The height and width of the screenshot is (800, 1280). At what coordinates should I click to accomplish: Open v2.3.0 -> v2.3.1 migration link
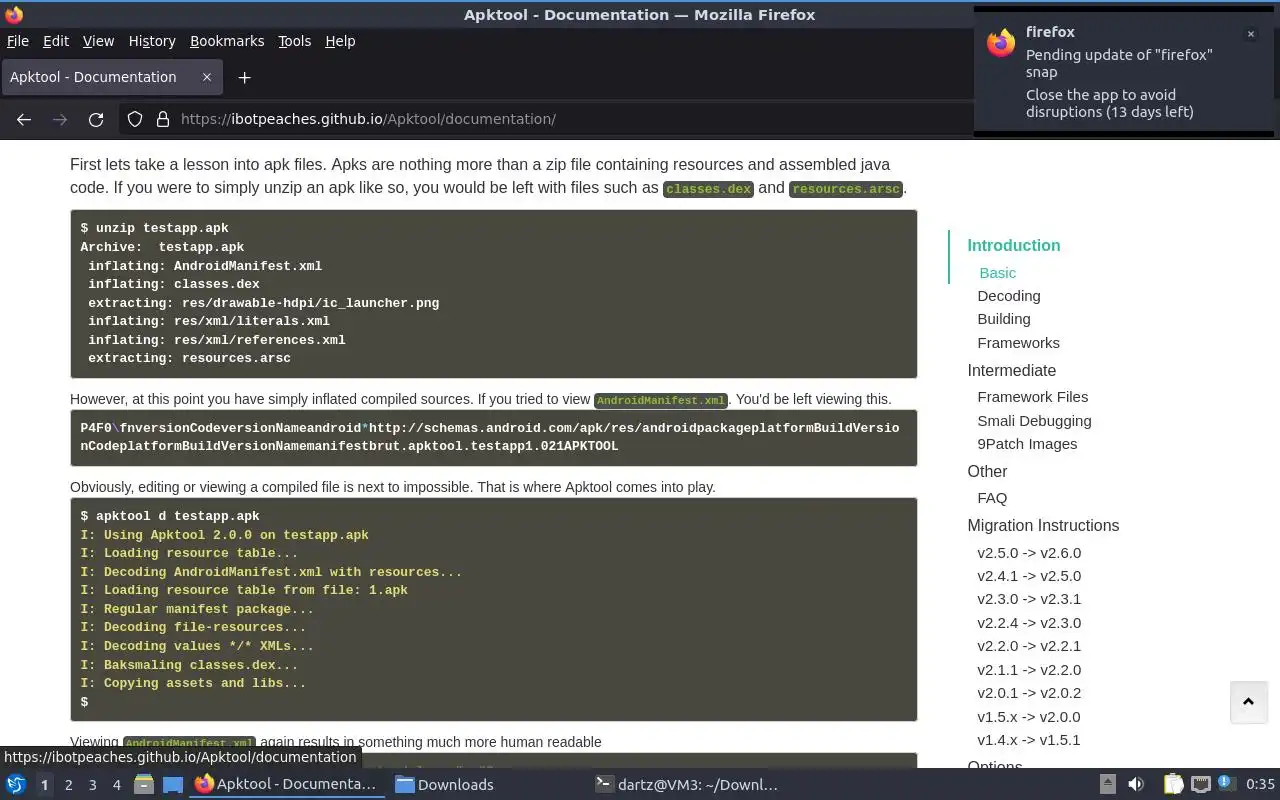pos(1029,599)
